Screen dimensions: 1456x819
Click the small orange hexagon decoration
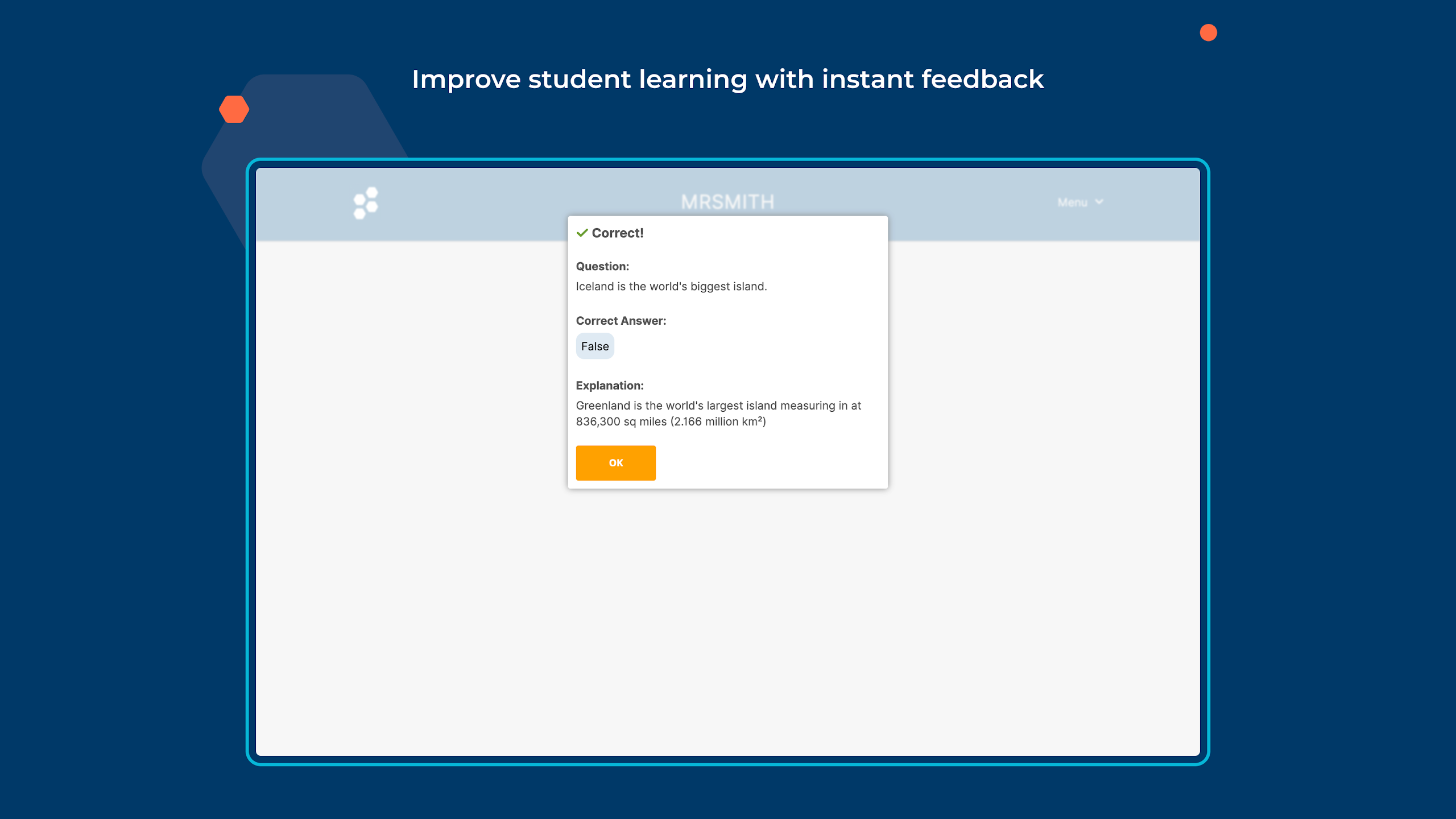point(234,109)
